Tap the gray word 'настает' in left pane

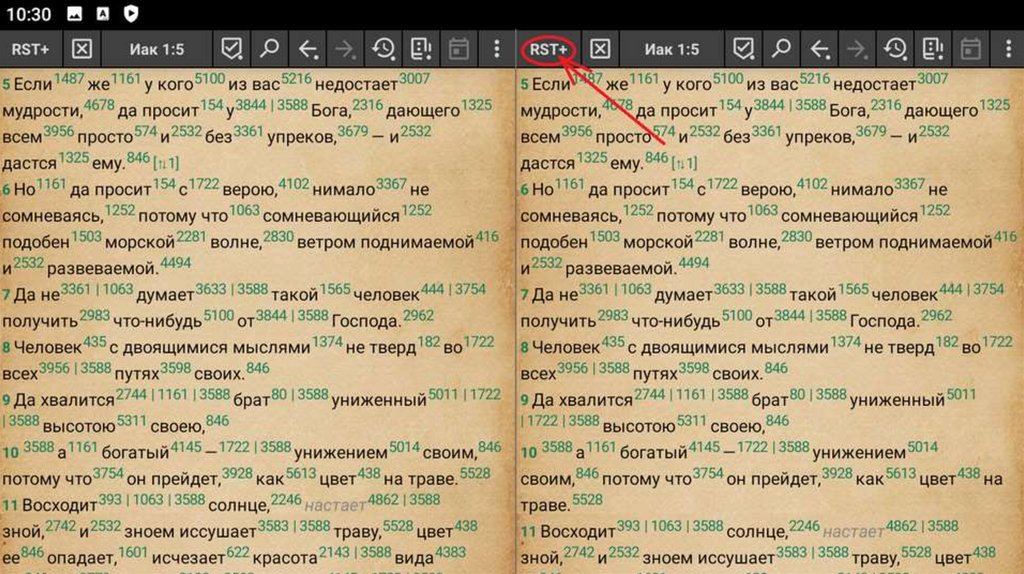(336, 505)
